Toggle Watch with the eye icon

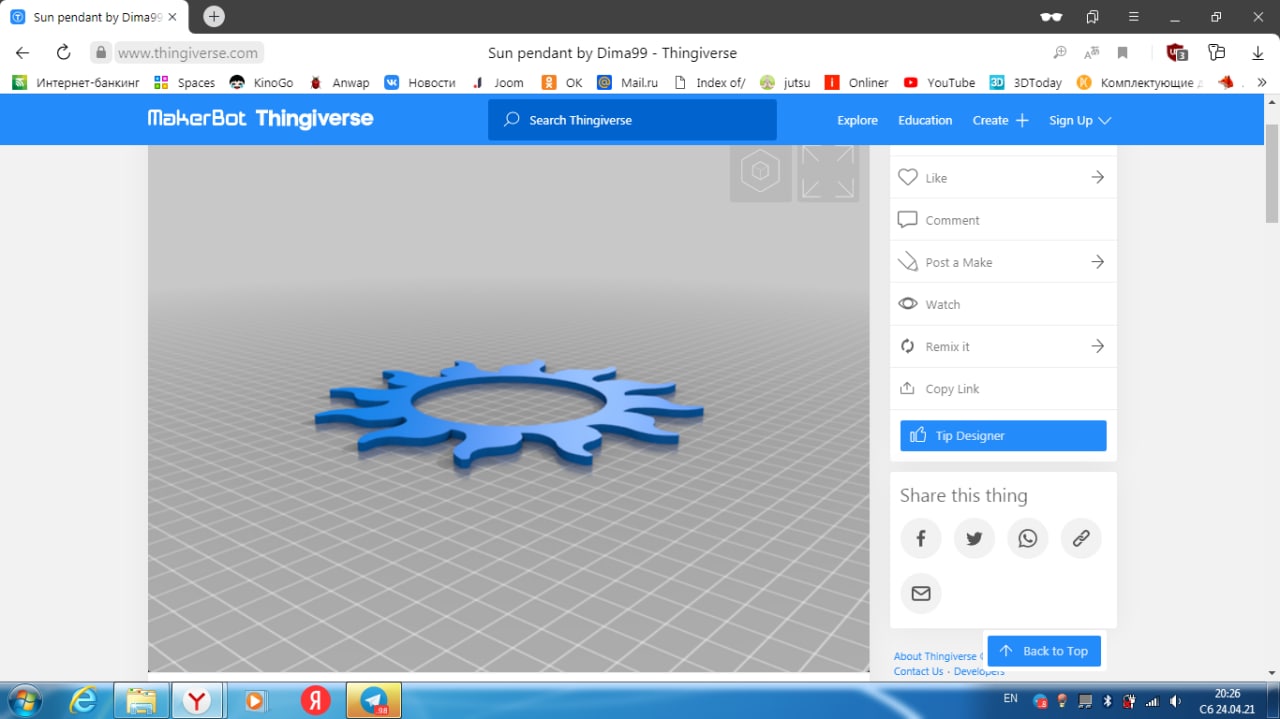pos(1003,304)
